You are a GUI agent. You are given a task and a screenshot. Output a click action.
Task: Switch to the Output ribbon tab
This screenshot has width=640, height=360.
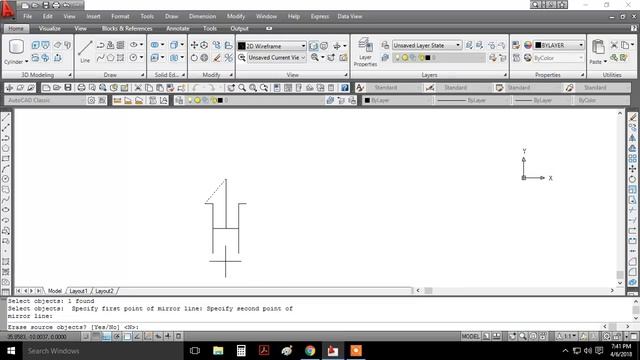point(239,29)
